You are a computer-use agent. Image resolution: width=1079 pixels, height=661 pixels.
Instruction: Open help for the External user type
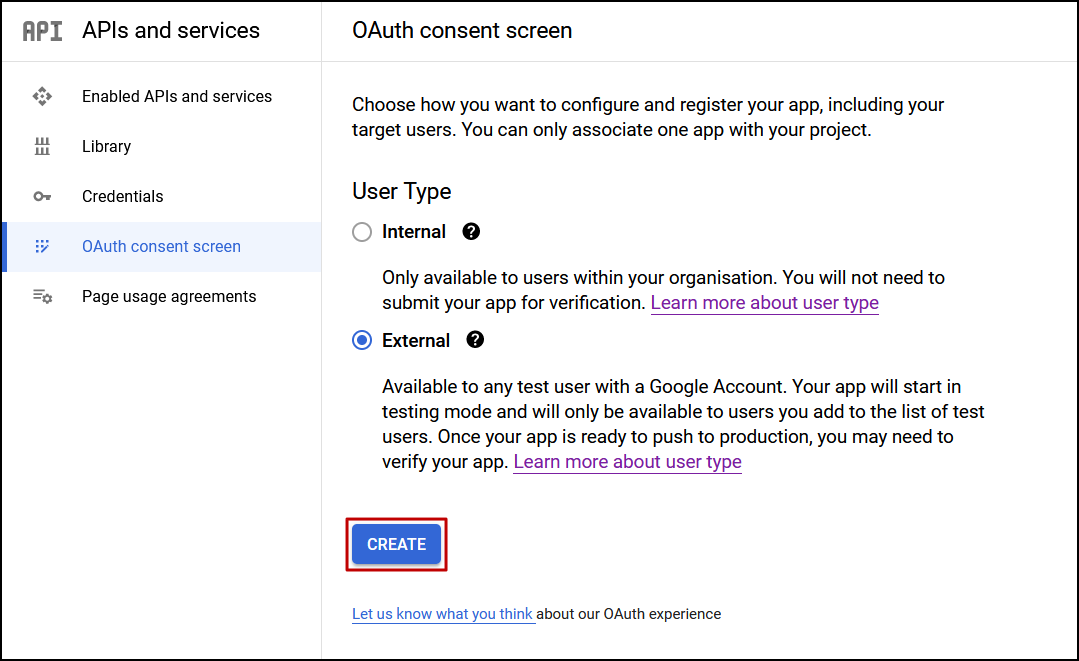coord(475,340)
